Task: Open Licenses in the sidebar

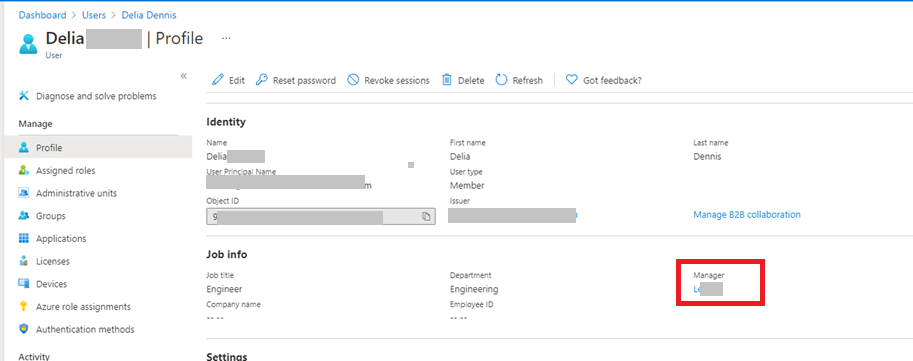Action: point(53,261)
